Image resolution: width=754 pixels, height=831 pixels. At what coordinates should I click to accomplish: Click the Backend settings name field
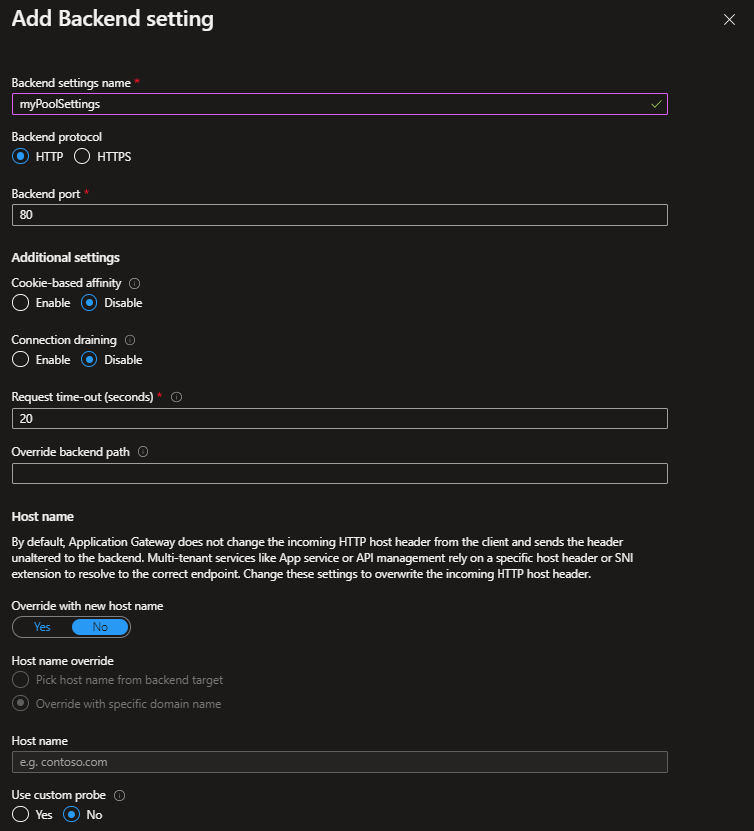[339, 103]
